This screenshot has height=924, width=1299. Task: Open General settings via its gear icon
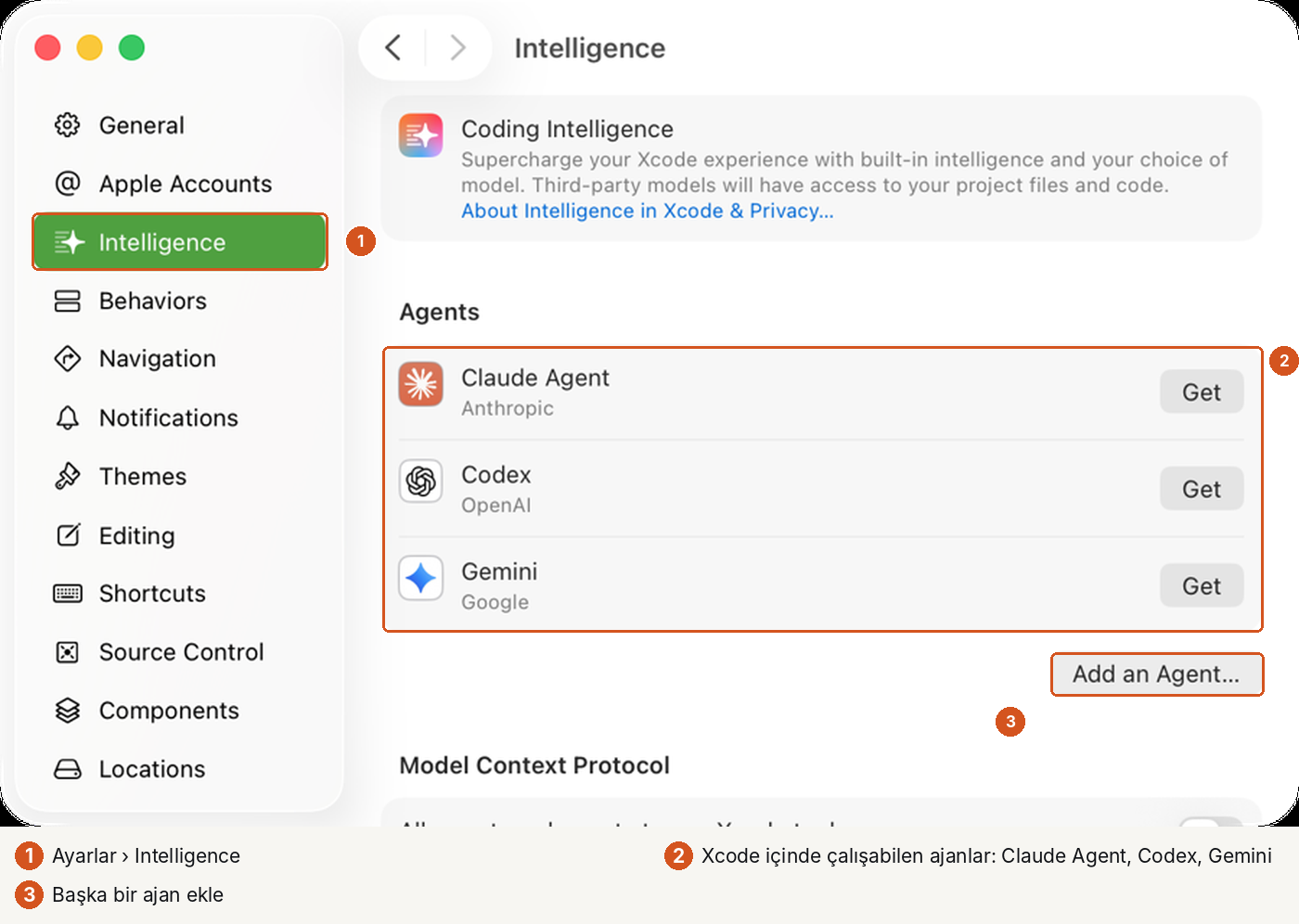(x=68, y=125)
